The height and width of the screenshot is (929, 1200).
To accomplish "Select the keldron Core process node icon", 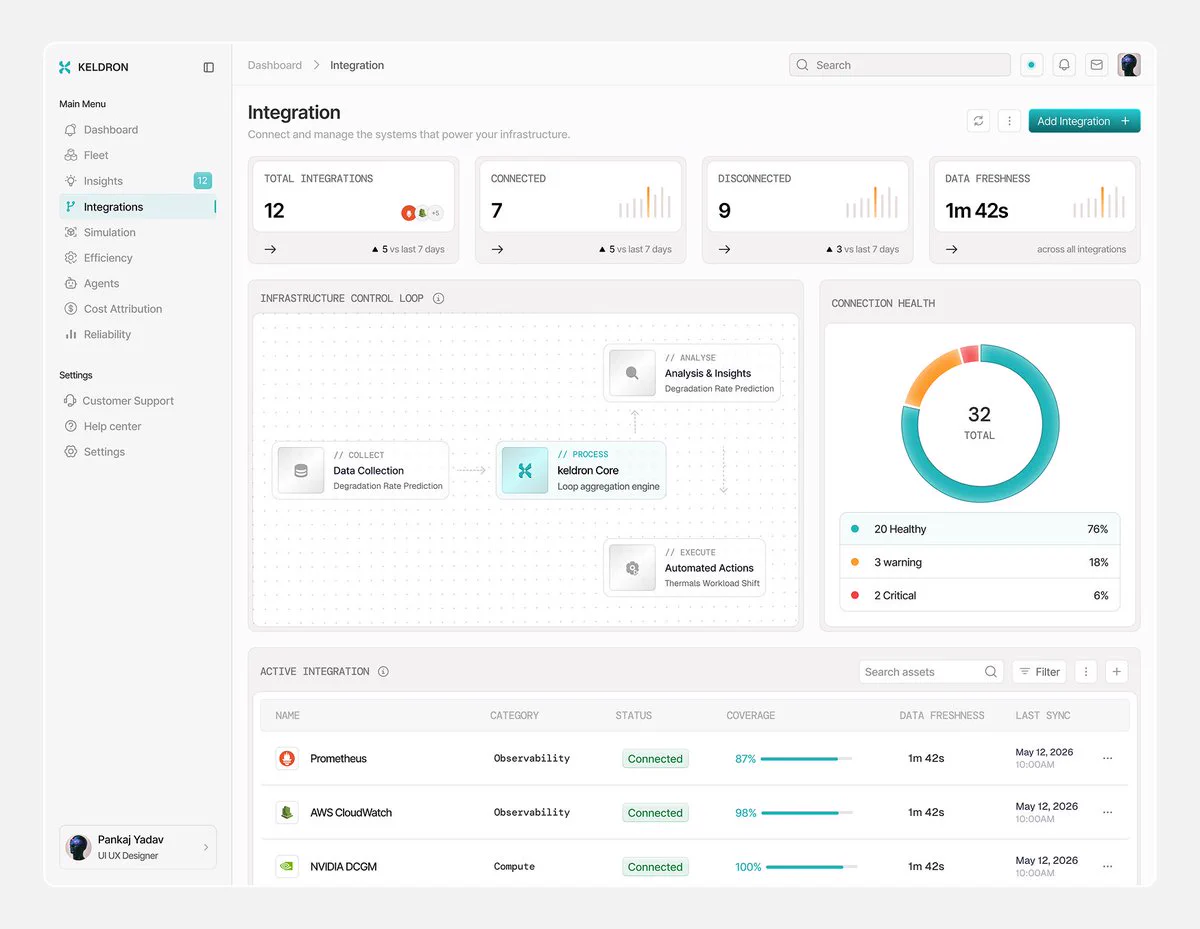I will point(525,470).
